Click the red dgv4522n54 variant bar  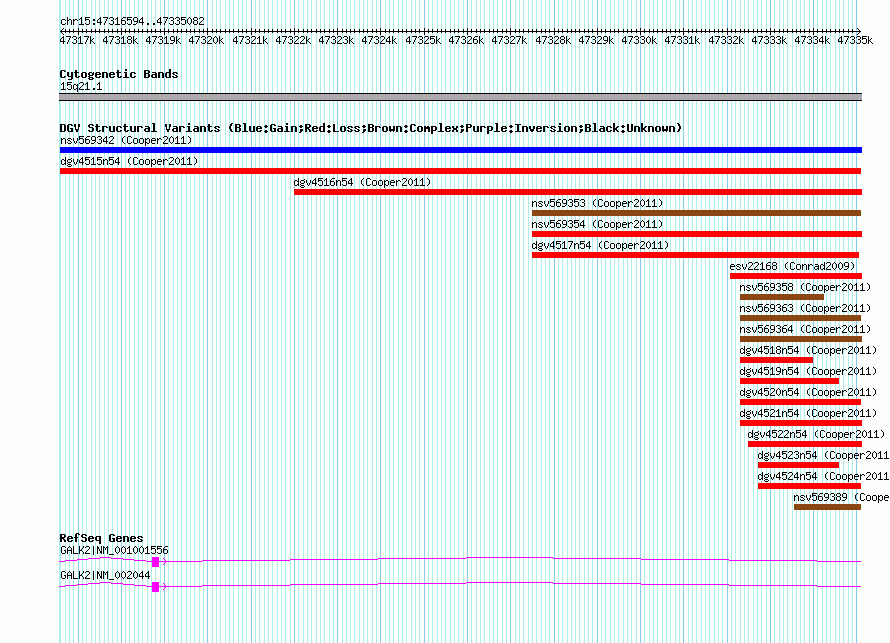pos(805,444)
